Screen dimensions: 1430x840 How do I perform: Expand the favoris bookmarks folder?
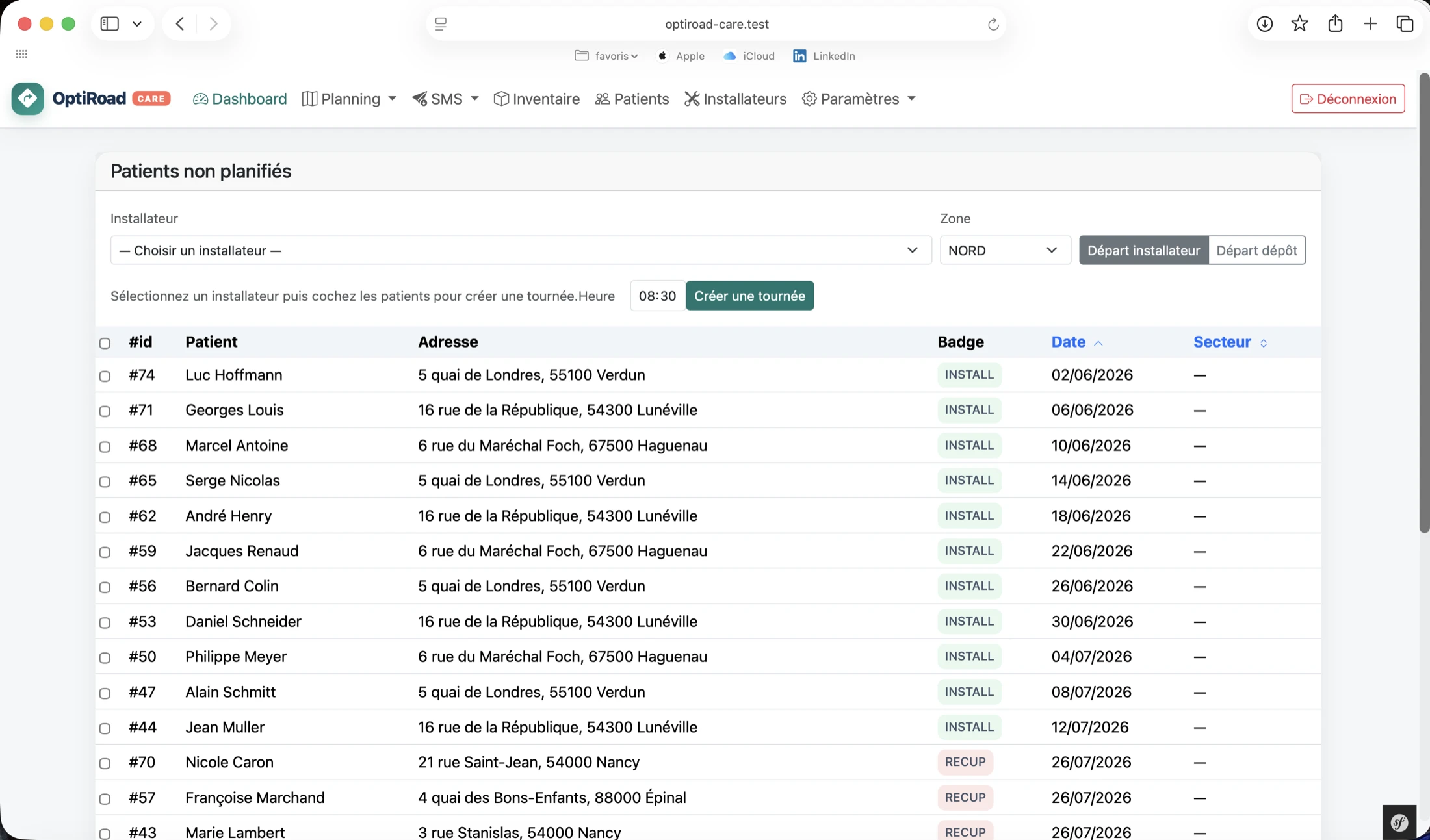click(x=606, y=56)
